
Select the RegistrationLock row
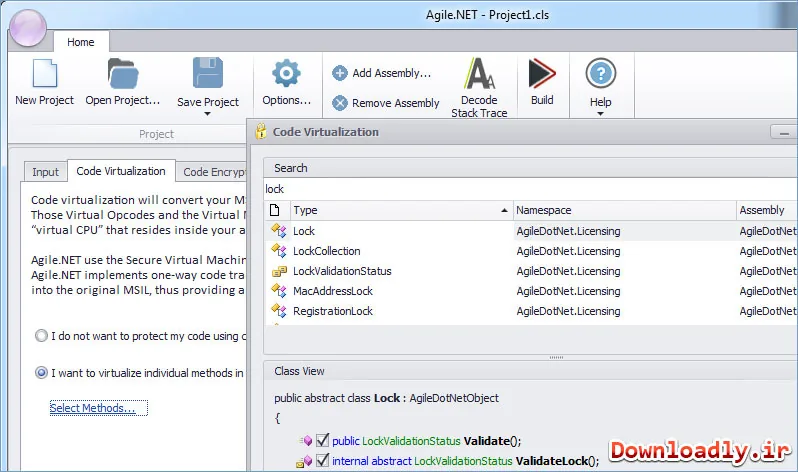(532, 311)
